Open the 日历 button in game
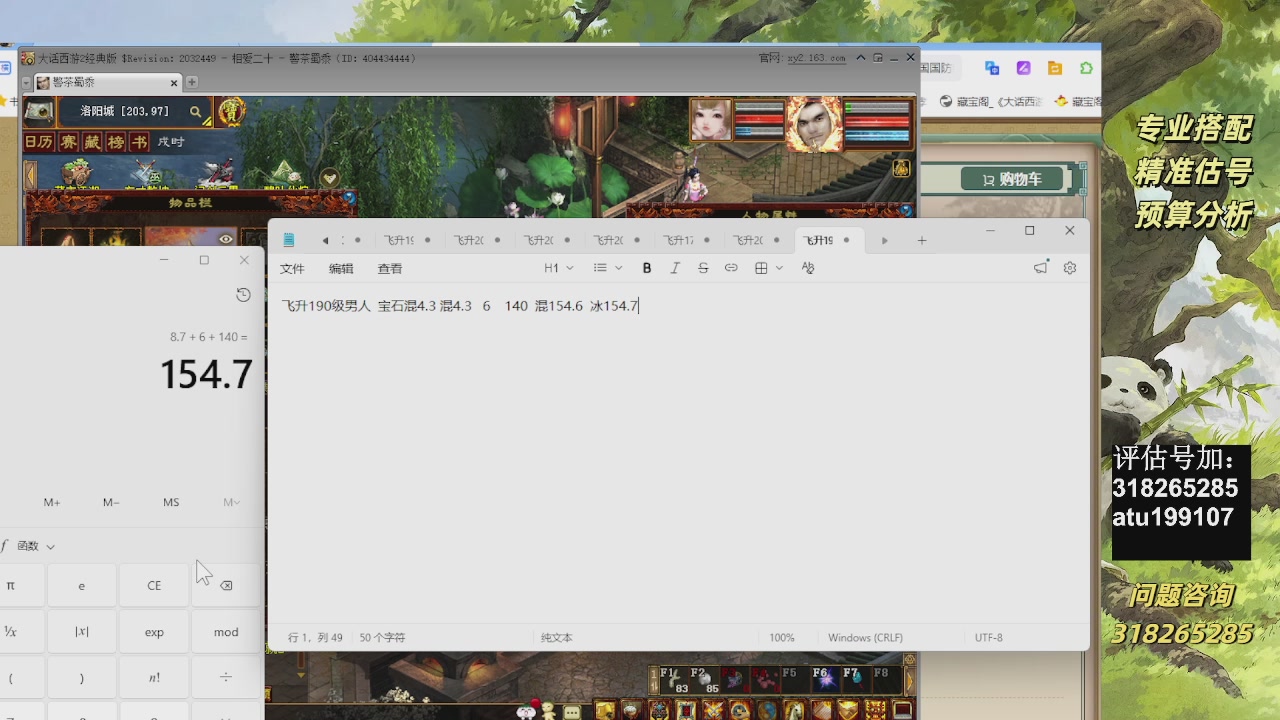 (39, 142)
